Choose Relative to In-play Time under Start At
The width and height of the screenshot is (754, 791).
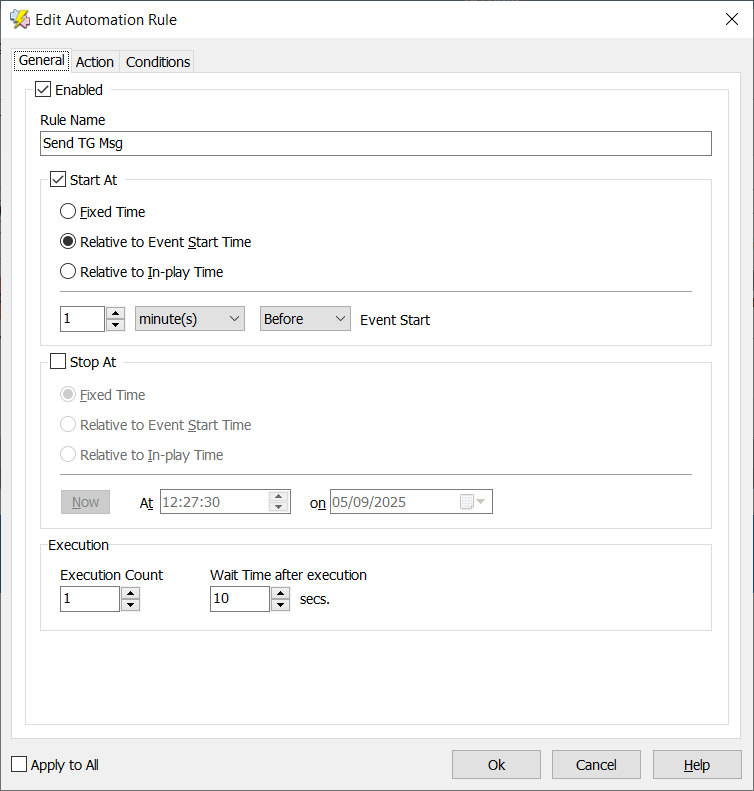coord(68,272)
